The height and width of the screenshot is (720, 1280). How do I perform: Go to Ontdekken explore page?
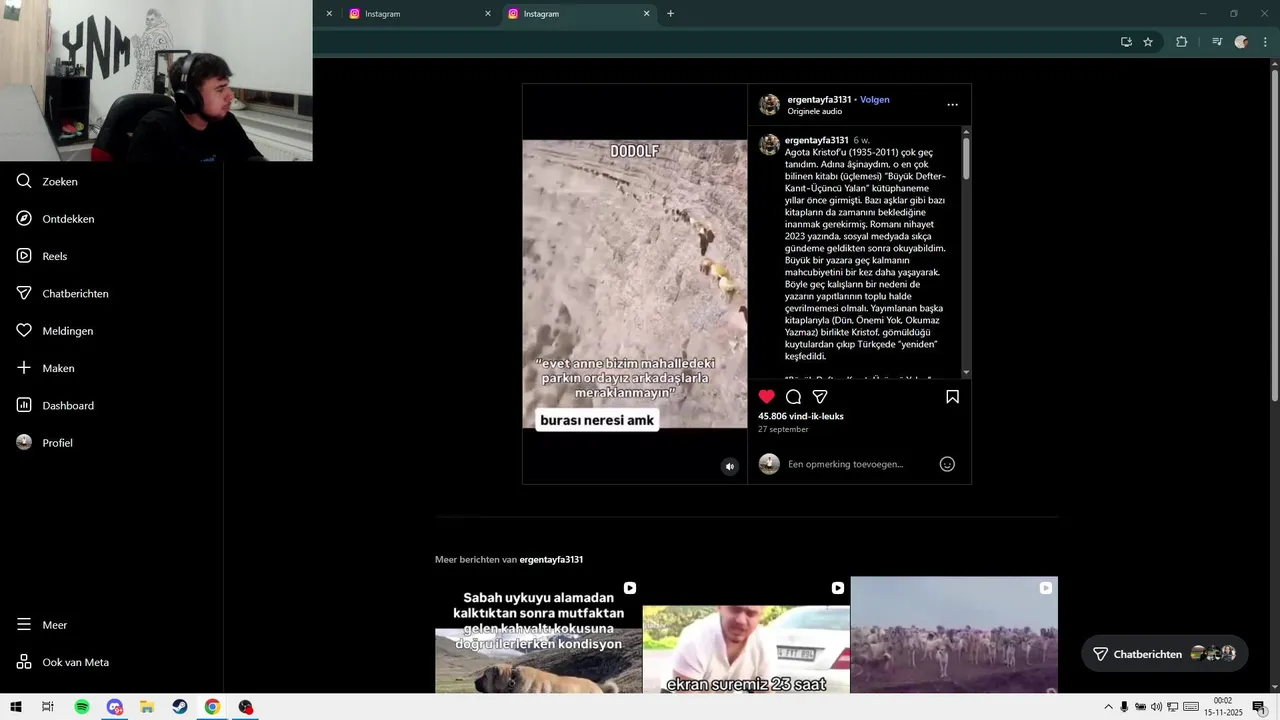[55, 219]
